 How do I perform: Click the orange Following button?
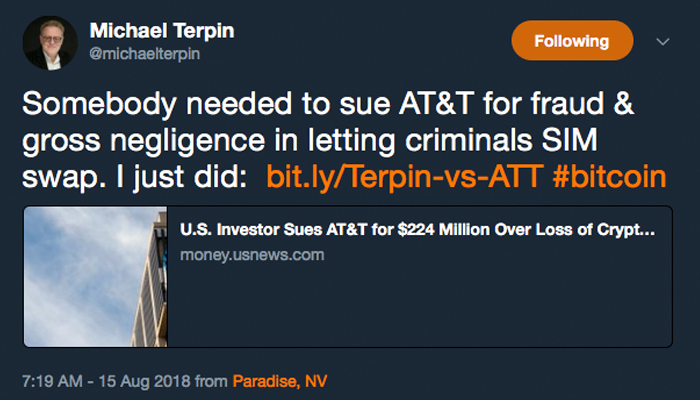click(571, 41)
